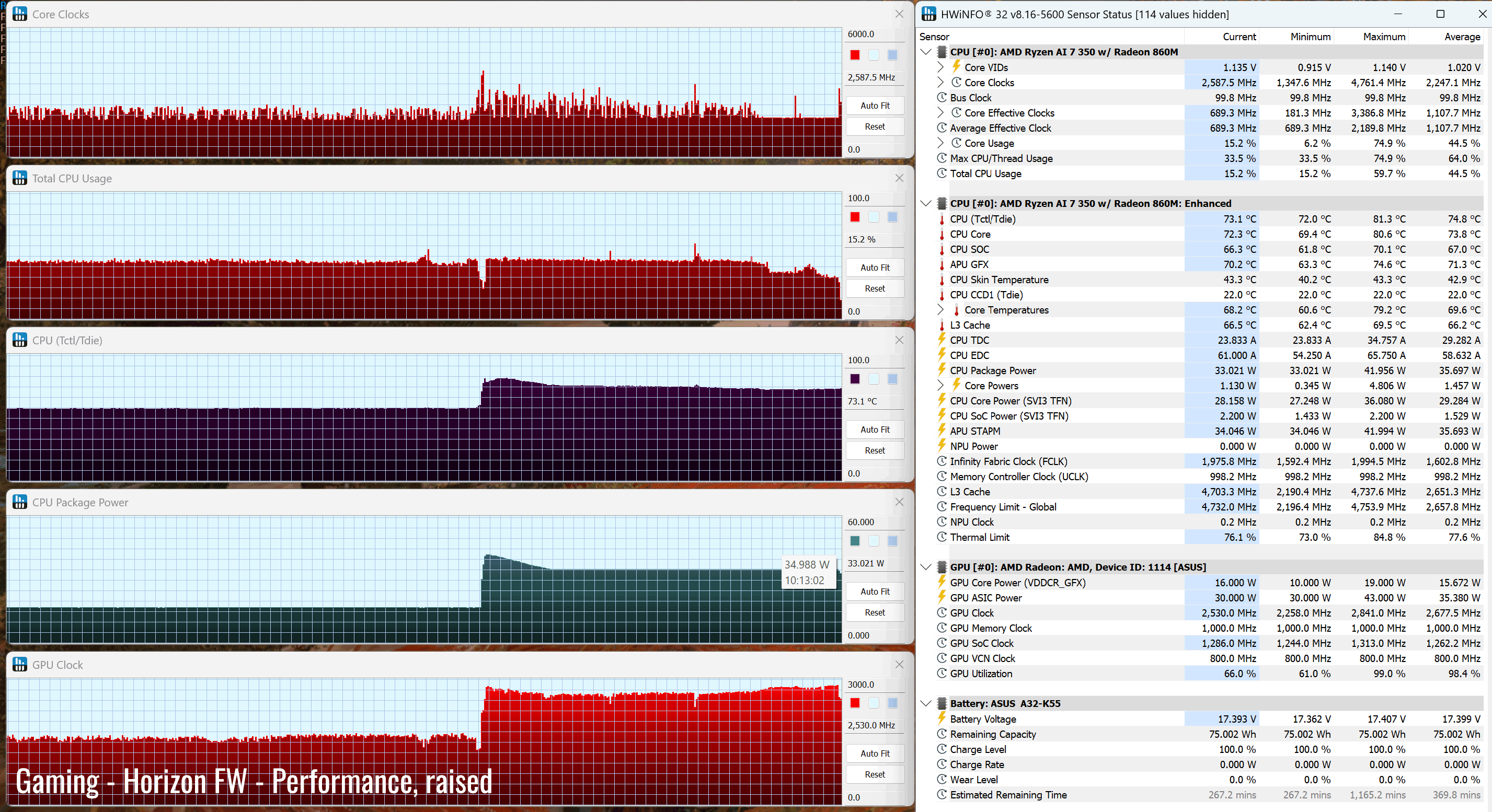Click the red color swatch in Core Clocks graph
1492x812 pixels.
point(855,55)
